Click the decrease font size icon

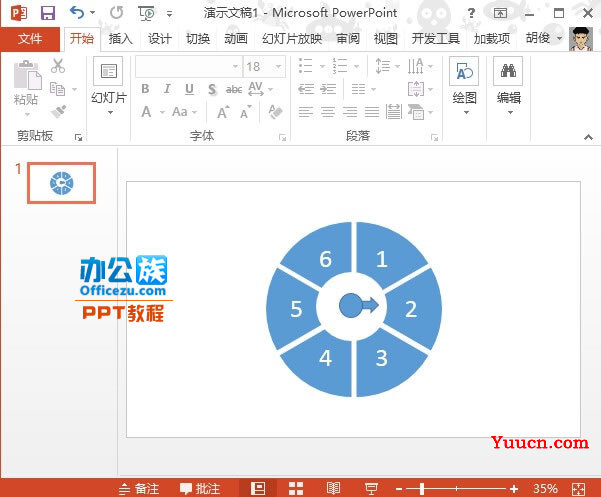click(x=246, y=112)
